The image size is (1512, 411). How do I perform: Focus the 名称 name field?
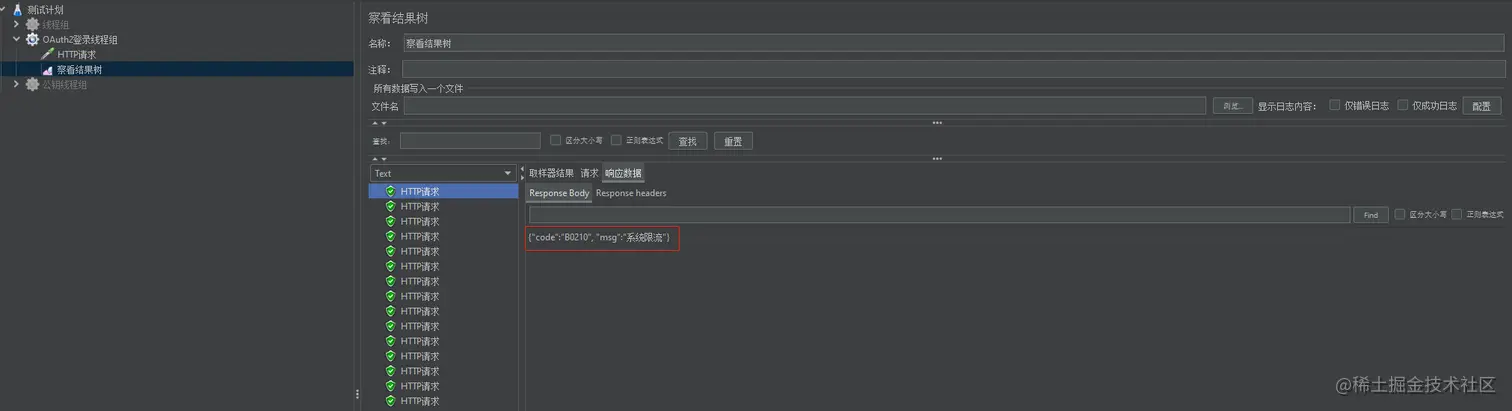pos(953,43)
